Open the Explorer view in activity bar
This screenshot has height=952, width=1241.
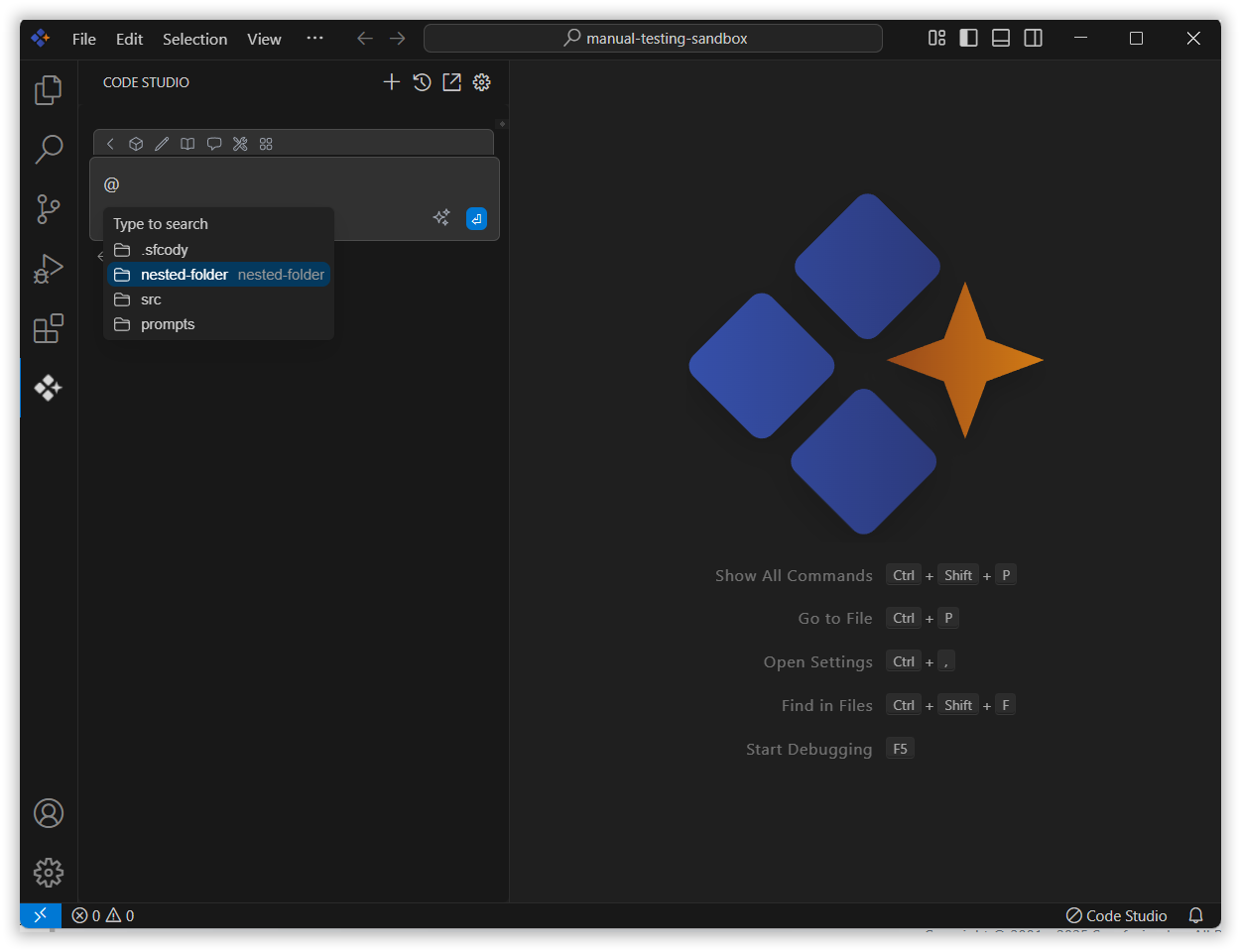(x=48, y=90)
